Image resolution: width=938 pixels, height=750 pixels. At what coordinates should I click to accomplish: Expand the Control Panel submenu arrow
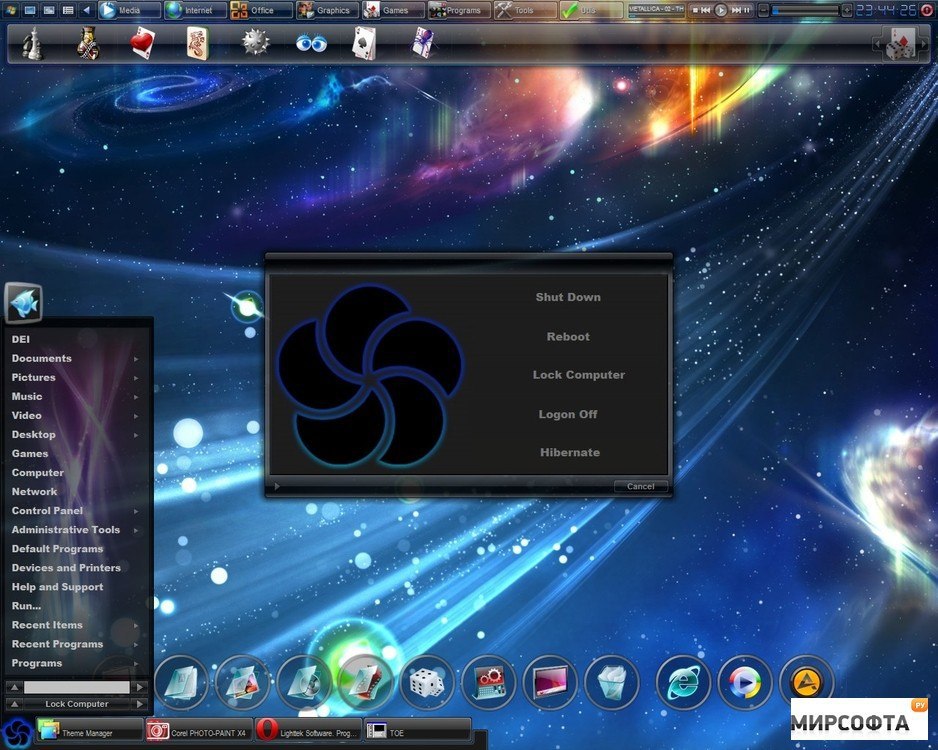point(136,511)
